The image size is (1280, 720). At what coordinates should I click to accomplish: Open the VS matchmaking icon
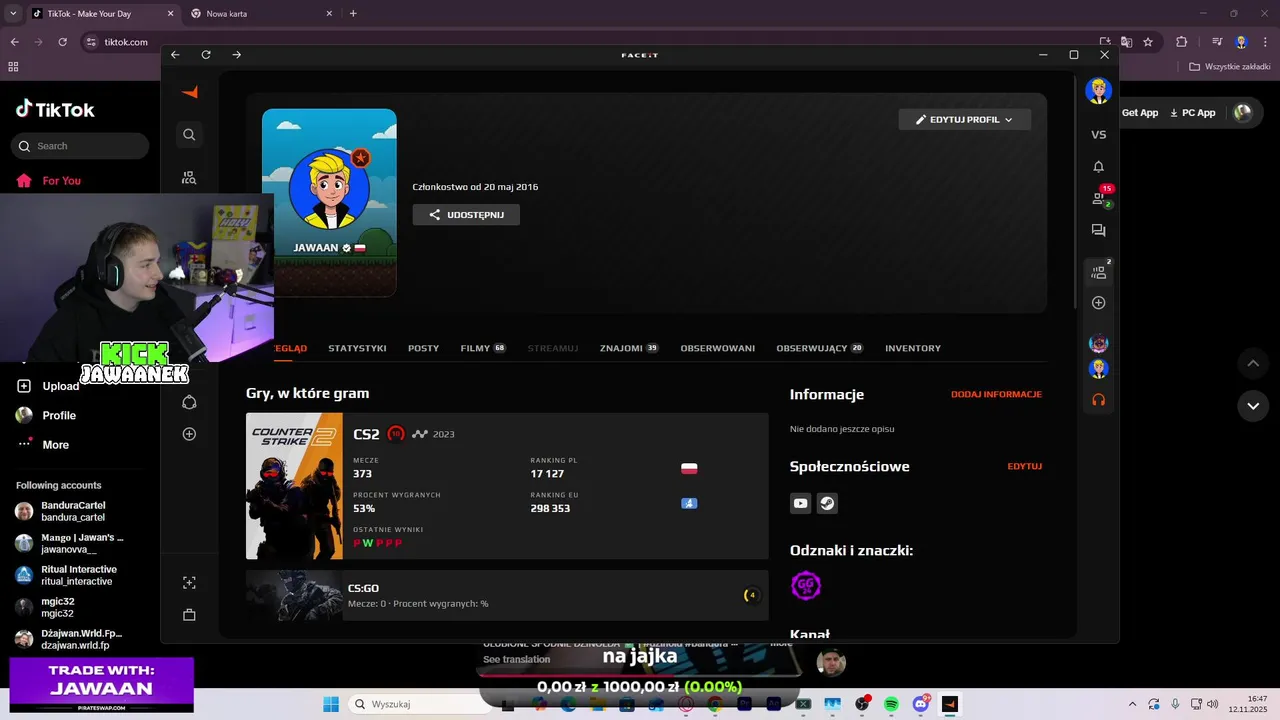pos(1098,134)
